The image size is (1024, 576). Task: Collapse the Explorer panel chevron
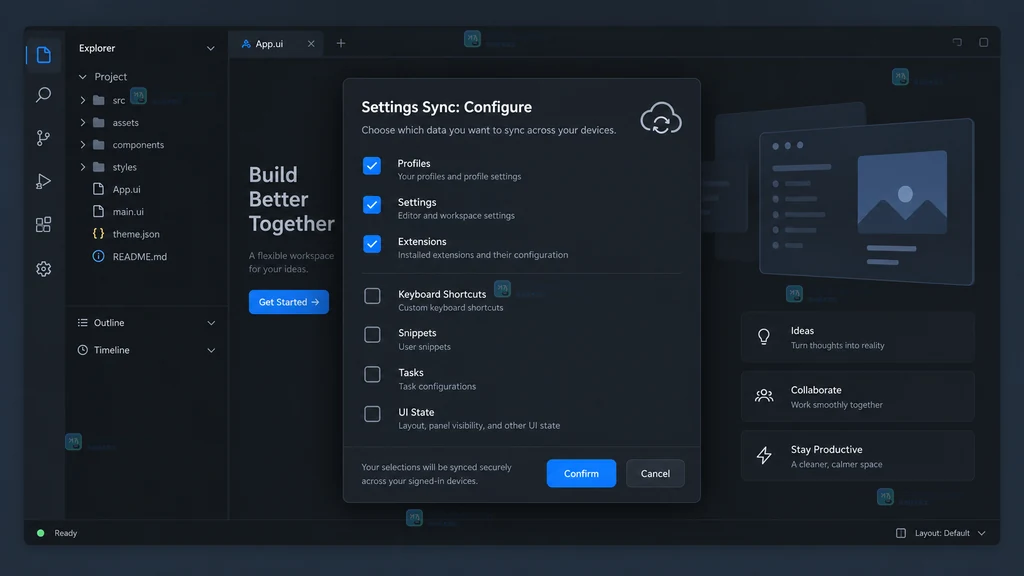tap(210, 48)
